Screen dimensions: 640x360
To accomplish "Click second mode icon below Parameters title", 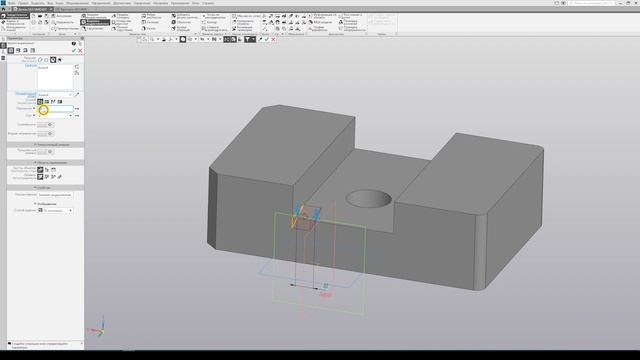I will (18, 51).
